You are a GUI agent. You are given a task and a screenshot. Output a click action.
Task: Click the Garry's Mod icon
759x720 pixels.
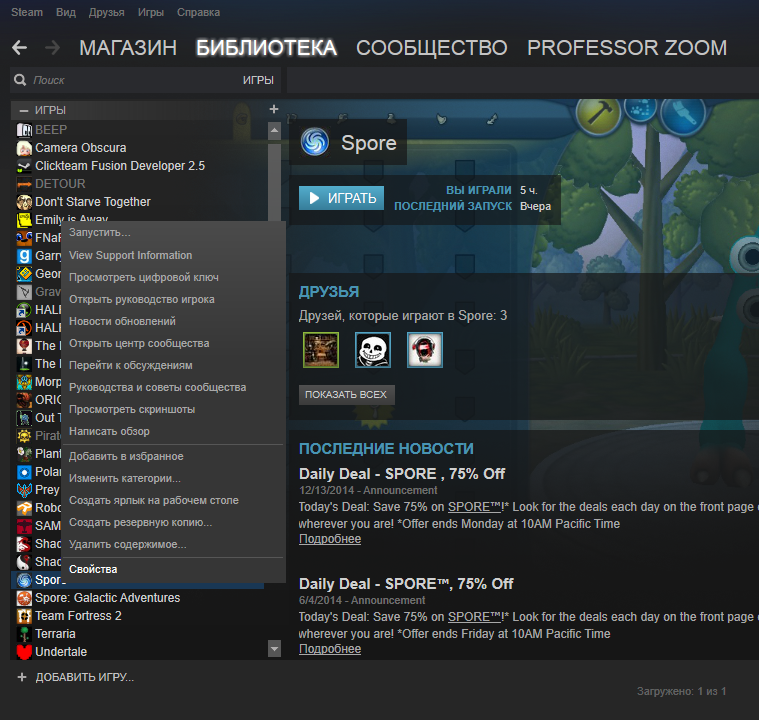[x=24, y=256]
